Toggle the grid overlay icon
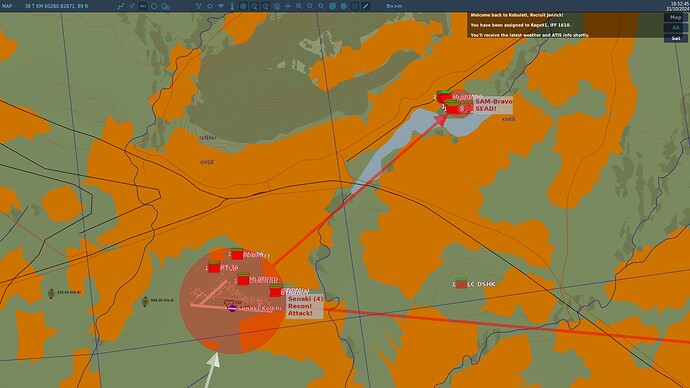 (x=355, y=6)
